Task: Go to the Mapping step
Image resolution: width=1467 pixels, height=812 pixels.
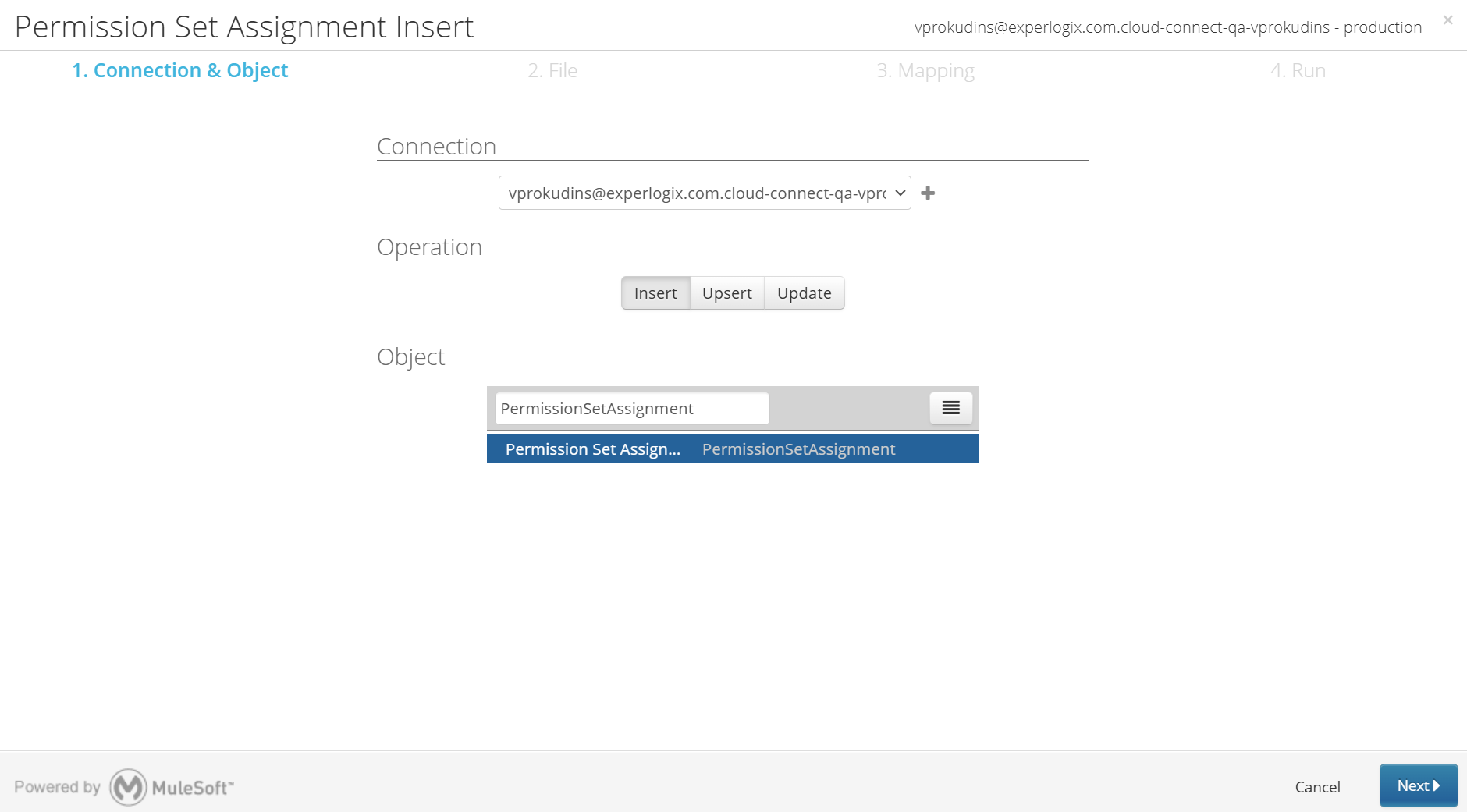Action: [x=925, y=70]
